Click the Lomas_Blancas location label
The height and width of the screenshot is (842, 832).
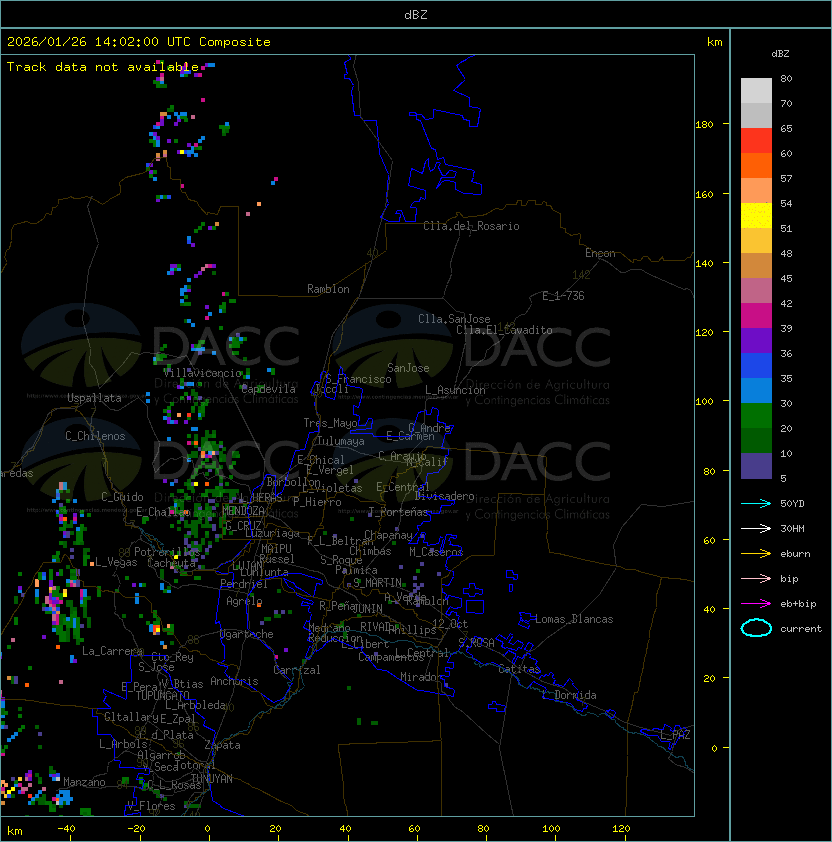pyautogui.click(x=574, y=619)
